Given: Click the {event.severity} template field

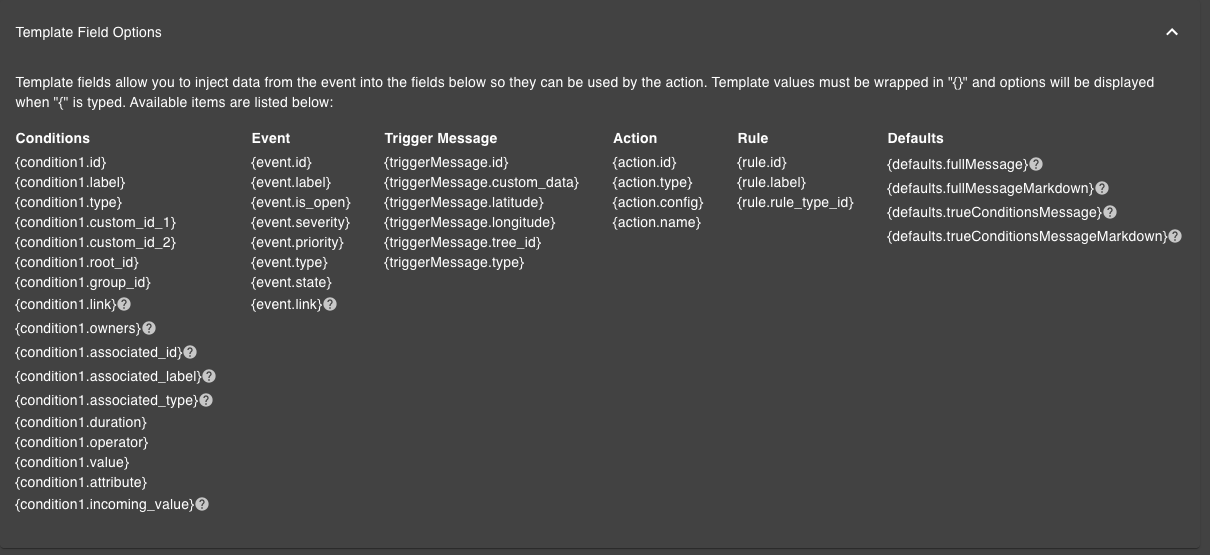Looking at the screenshot, I should (x=301, y=222).
